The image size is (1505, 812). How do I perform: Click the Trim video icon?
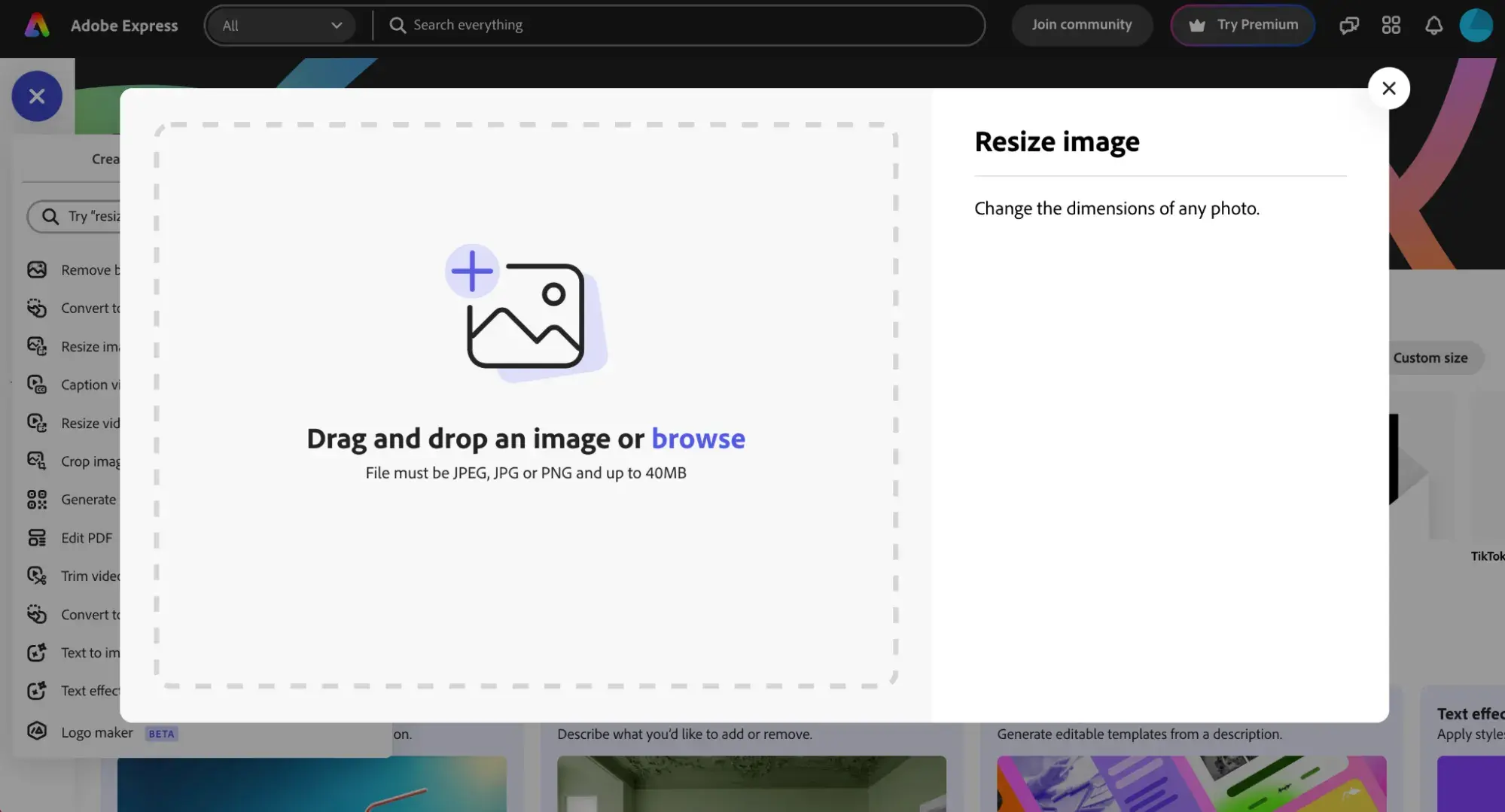37,576
